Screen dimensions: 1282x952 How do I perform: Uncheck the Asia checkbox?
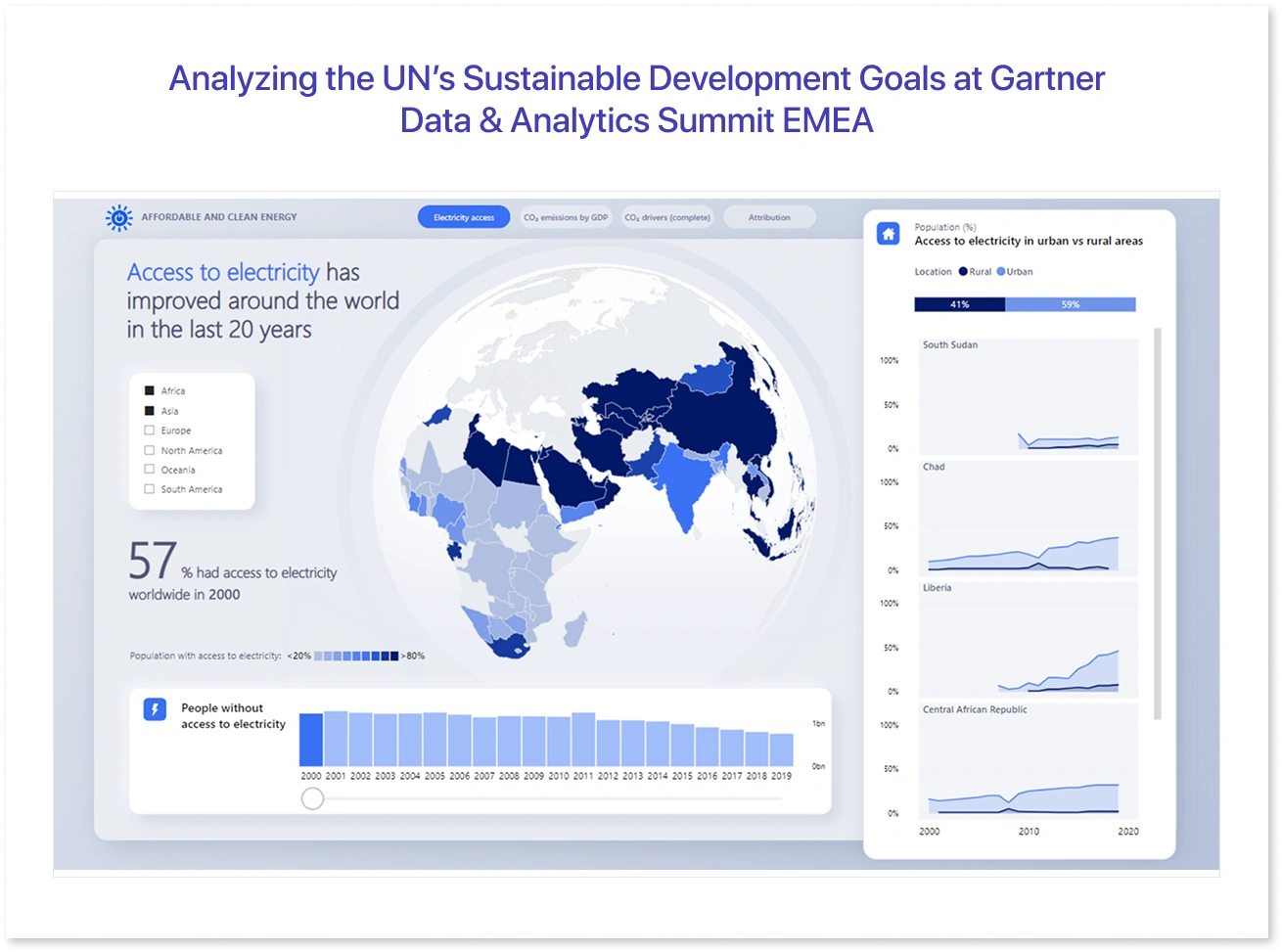150,411
